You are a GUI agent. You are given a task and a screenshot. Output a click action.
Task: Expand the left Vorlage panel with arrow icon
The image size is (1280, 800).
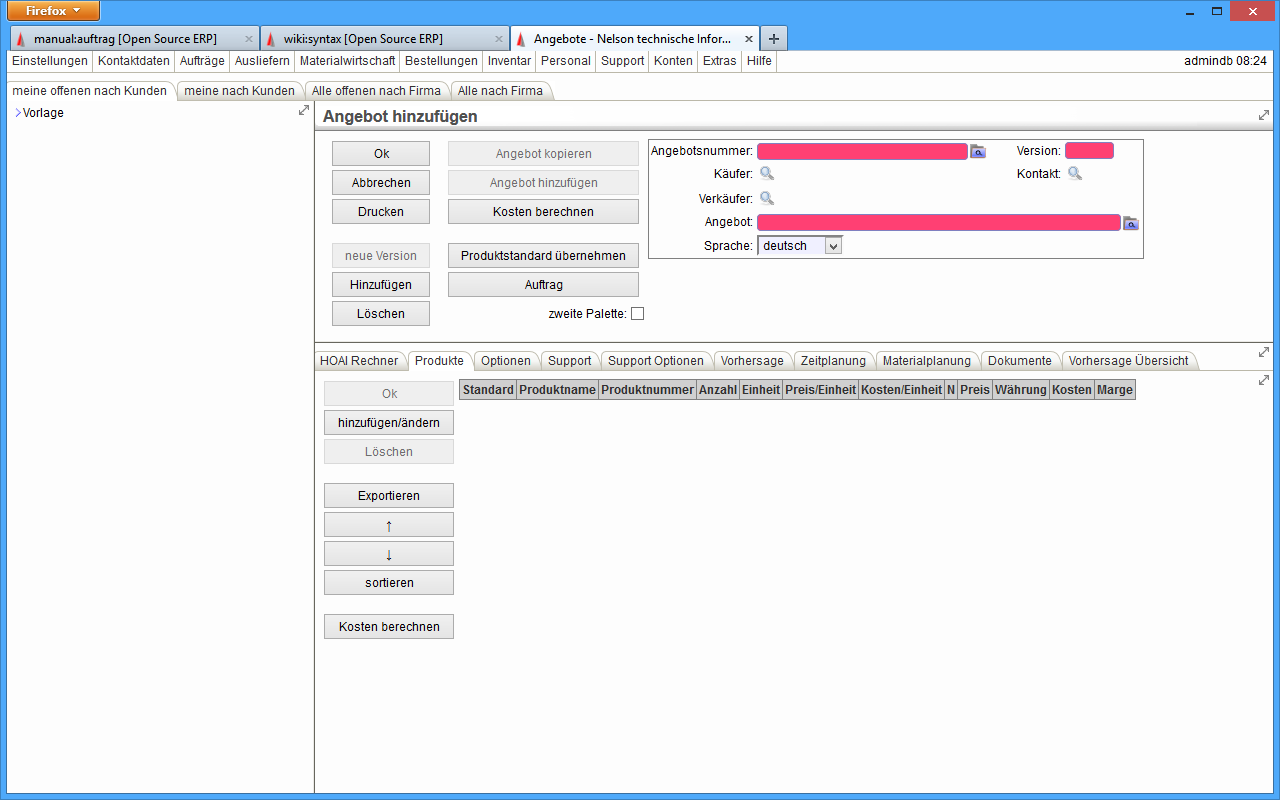[x=304, y=111]
